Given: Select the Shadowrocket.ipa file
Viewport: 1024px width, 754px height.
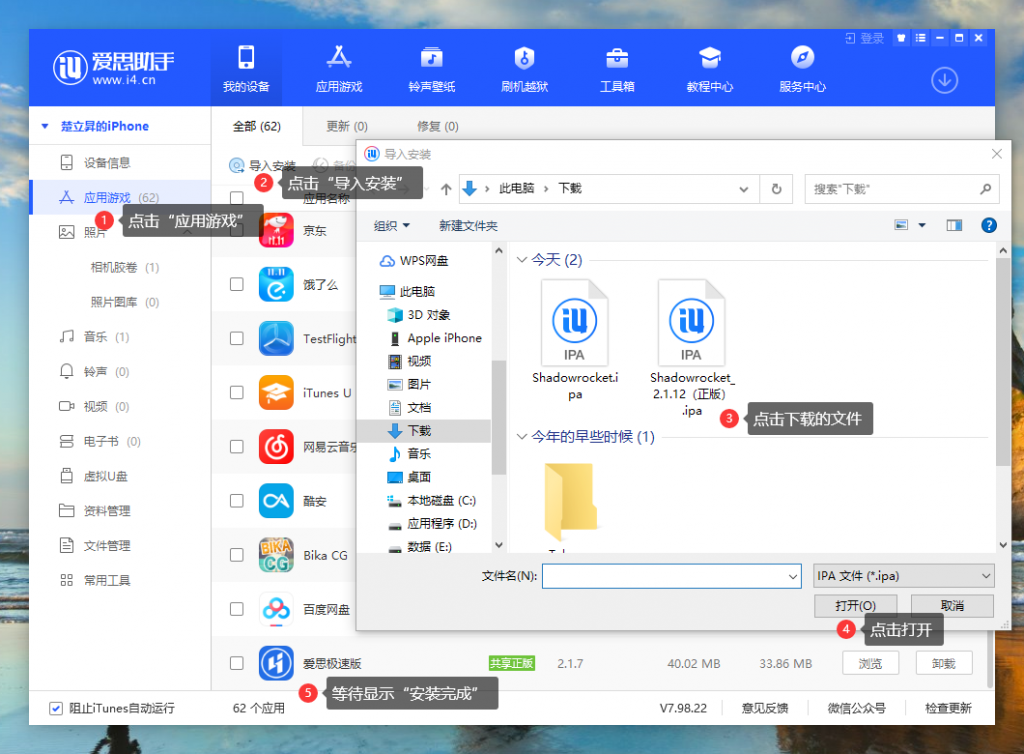Looking at the screenshot, I should tap(575, 339).
